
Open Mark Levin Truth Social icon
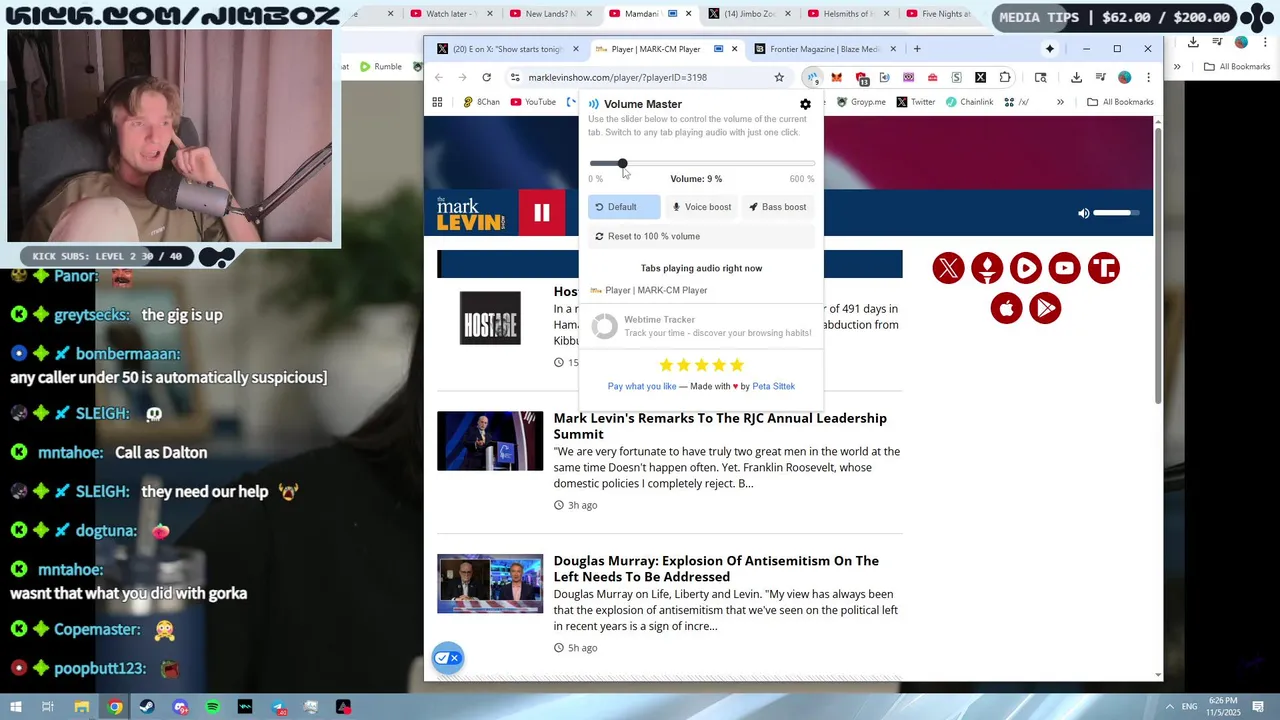point(1104,268)
